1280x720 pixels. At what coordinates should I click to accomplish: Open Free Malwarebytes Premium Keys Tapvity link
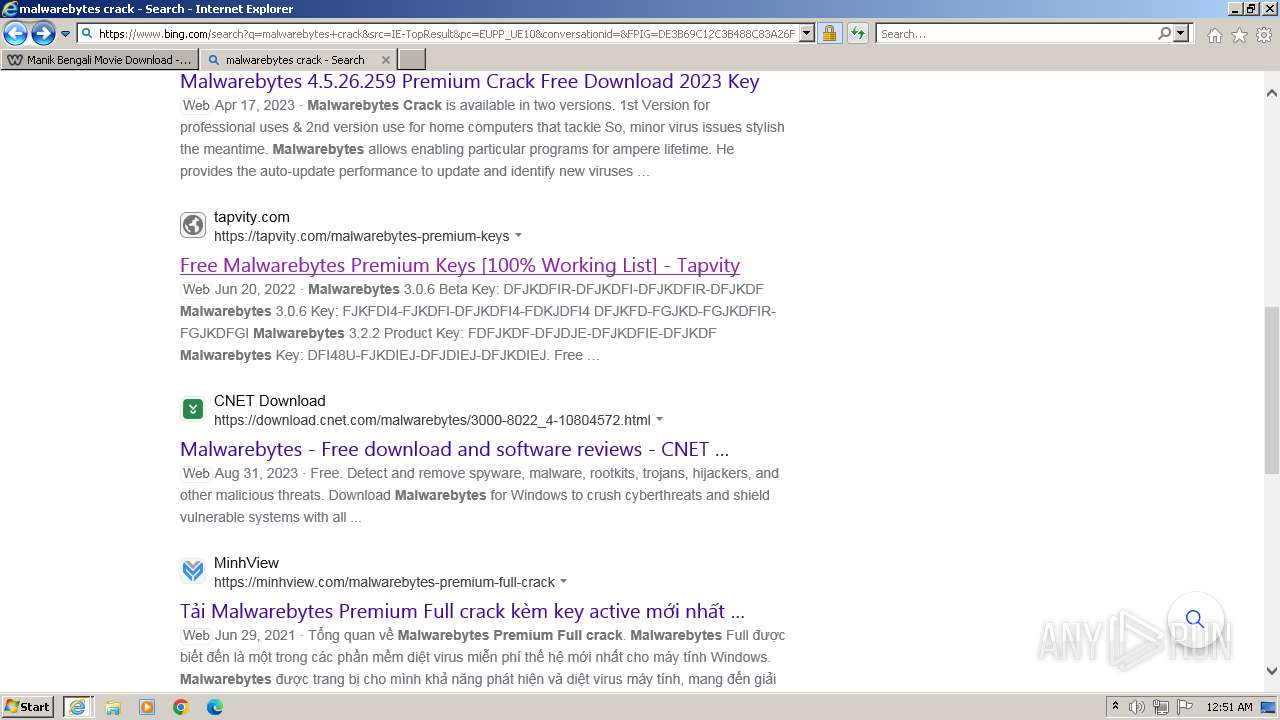coord(460,265)
